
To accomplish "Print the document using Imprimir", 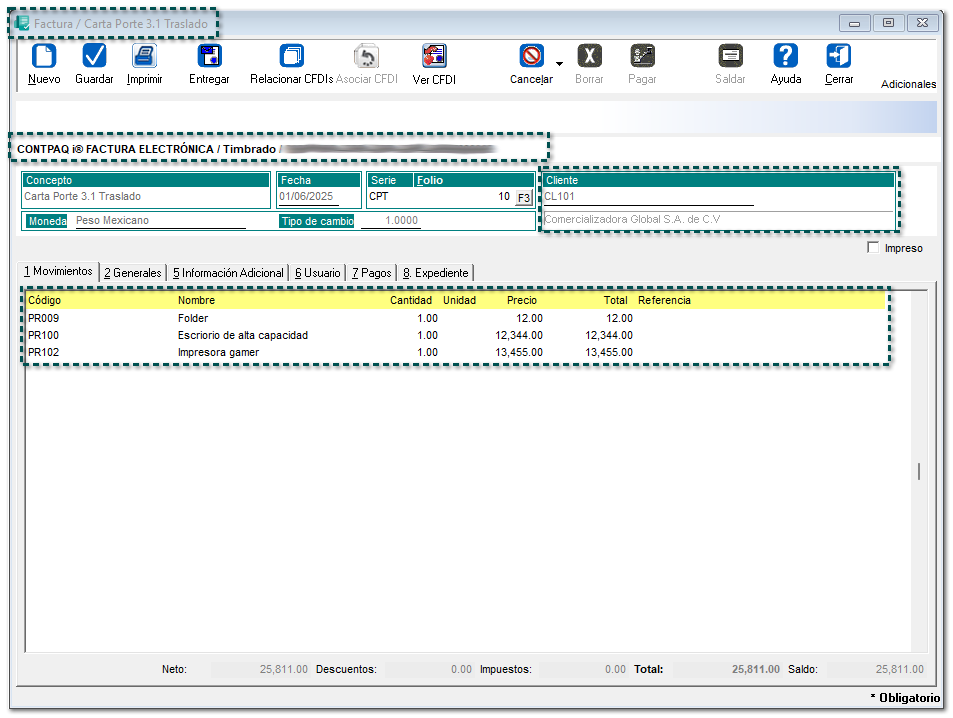I will coord(144,57).
